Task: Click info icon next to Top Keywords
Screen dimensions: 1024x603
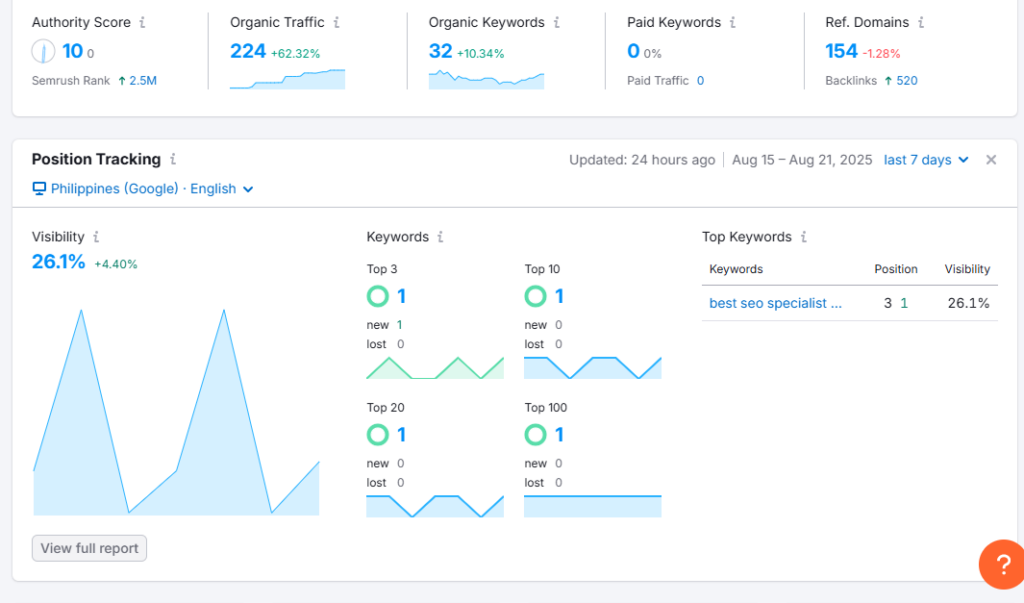Action: [x=803, y=237]
